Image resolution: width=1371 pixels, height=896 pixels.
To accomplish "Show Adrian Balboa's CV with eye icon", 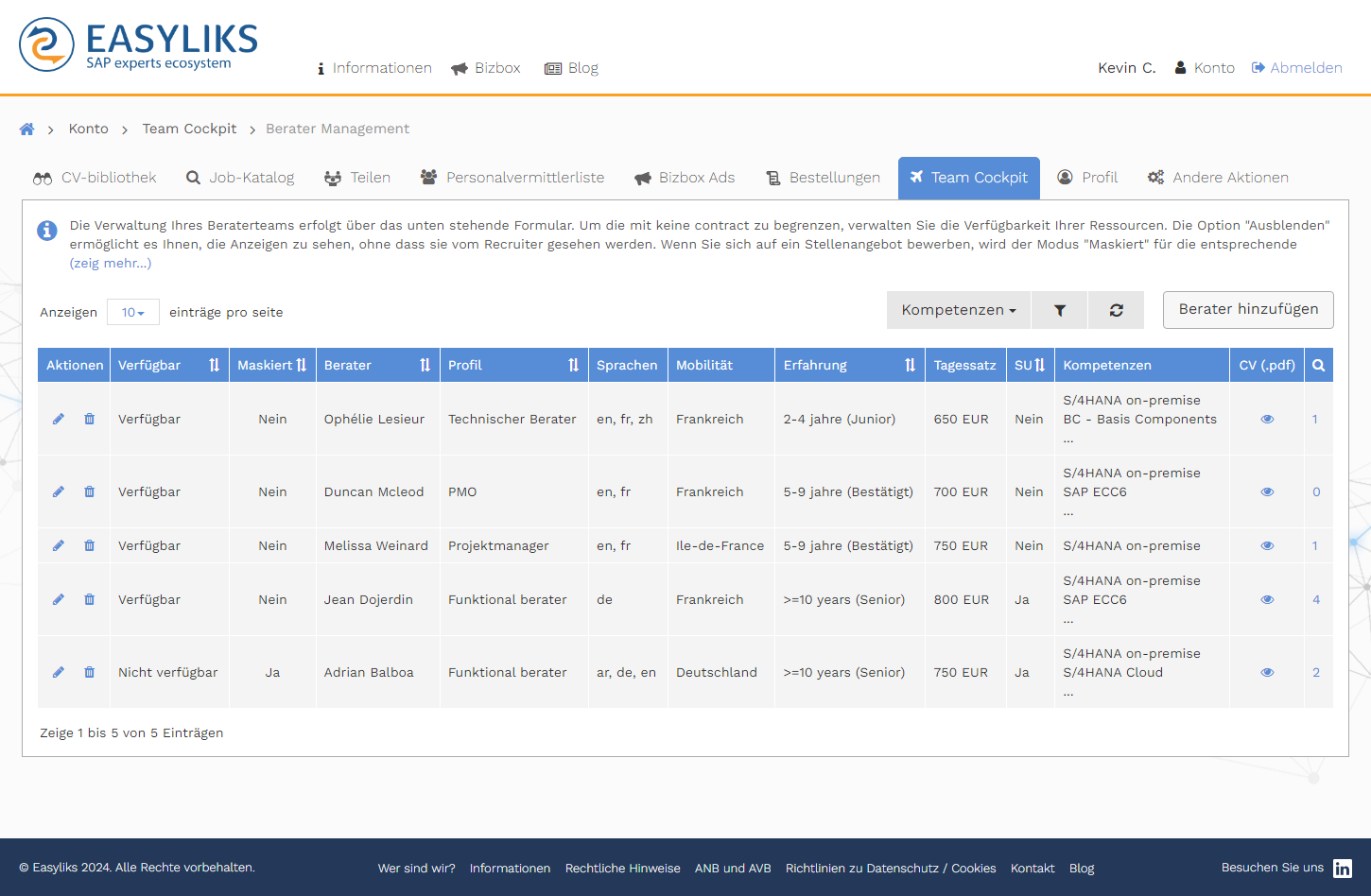I will pyautogui.click(x=1267, y=672).
